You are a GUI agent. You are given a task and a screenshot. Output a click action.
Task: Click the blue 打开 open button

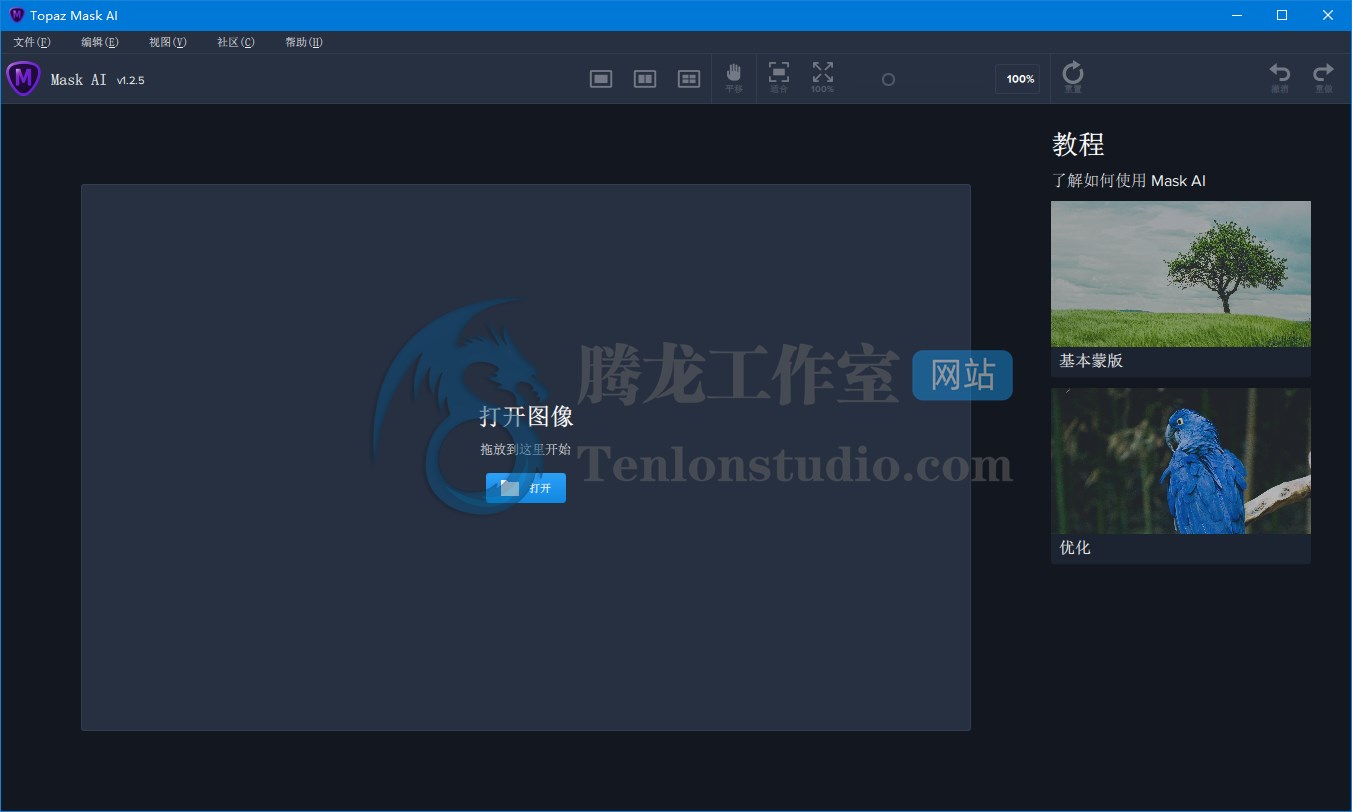point(526,488)
